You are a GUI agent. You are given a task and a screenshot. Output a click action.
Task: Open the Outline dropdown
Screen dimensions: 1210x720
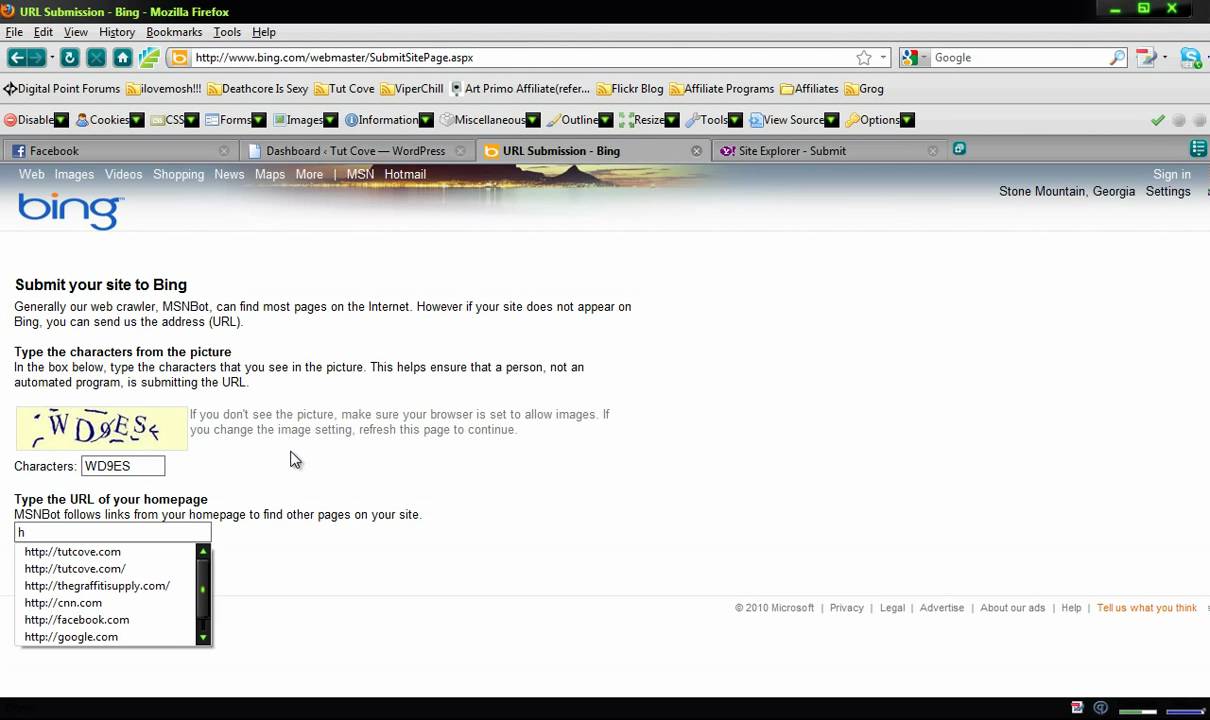(x=579, y=120)
